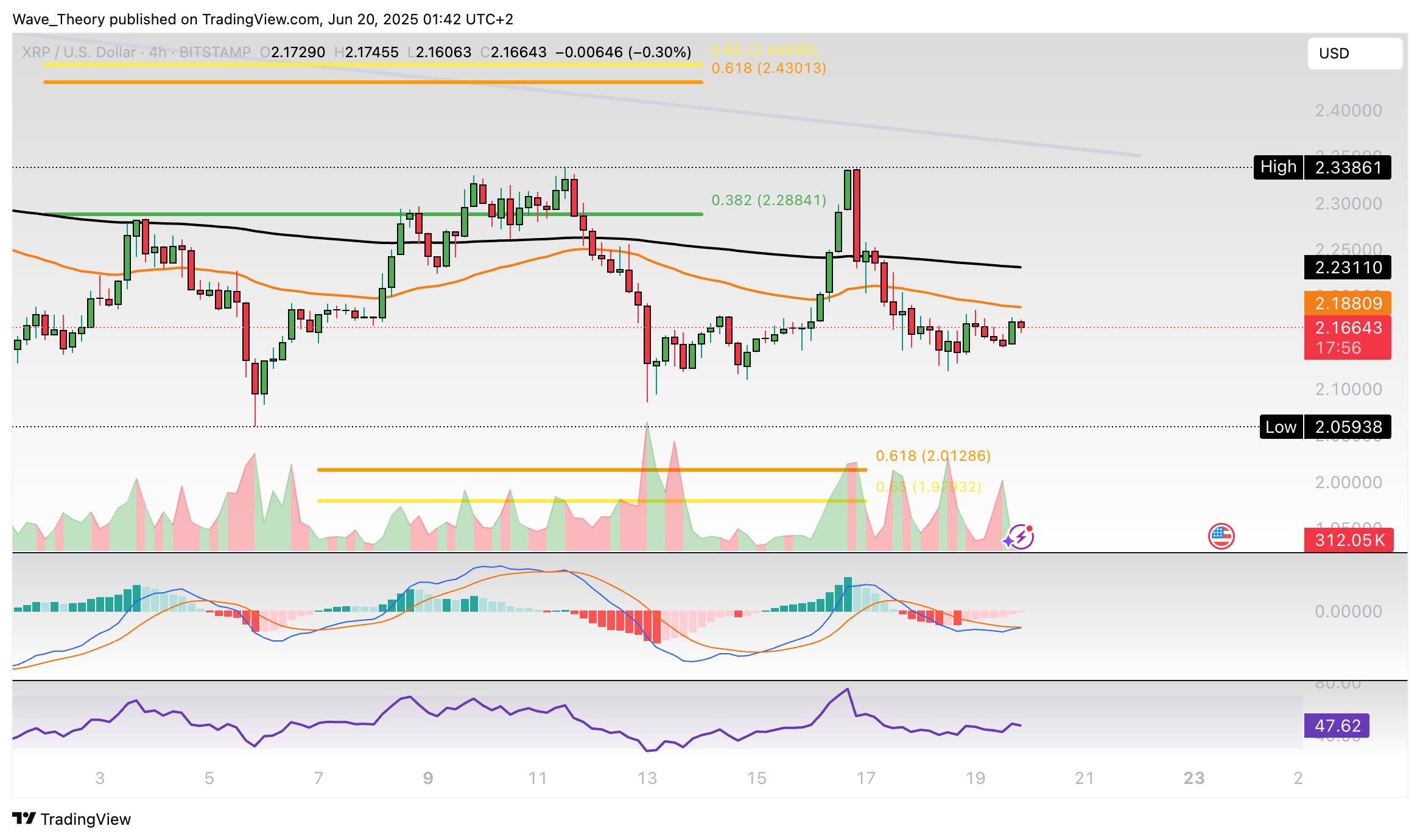Click the High 2.33861 price label
Screen dimensions: 1420x840
tap(1322, 167)
